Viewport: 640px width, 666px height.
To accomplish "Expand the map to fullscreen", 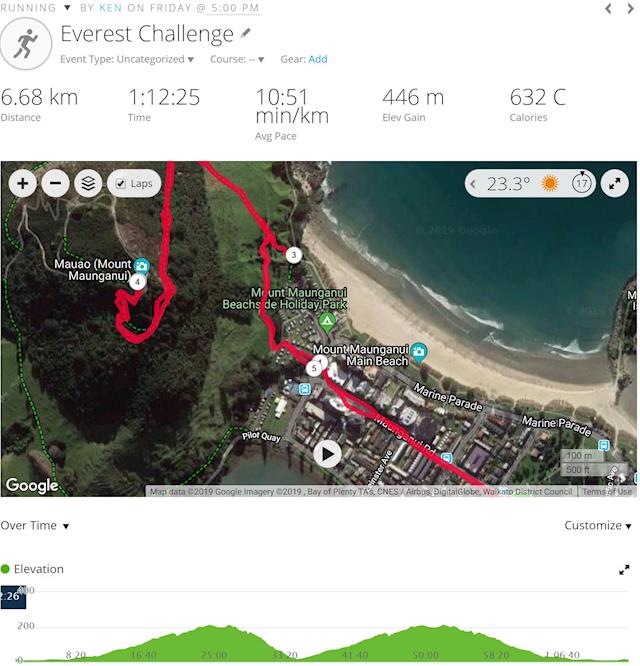I will pyautogui.click(x=615, y=183).
